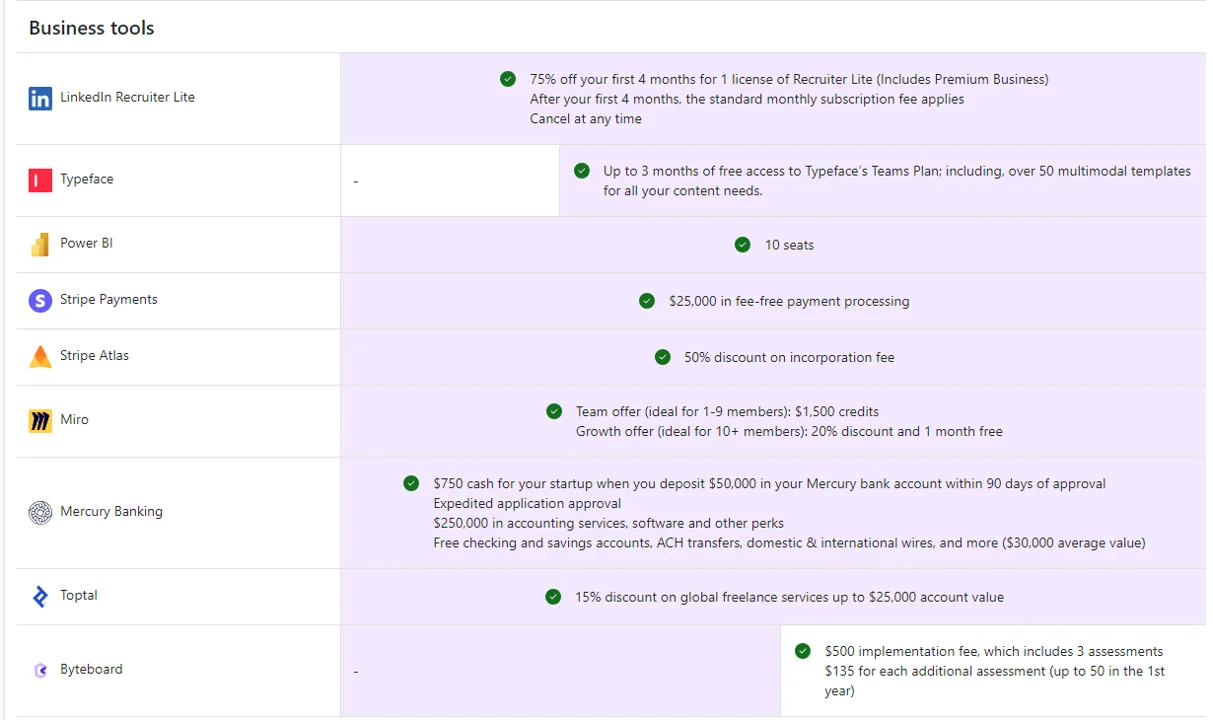This screenshot has width=1213, height=720.
Task: Click the Miro yellow logo icon
Action: [40, 421]
